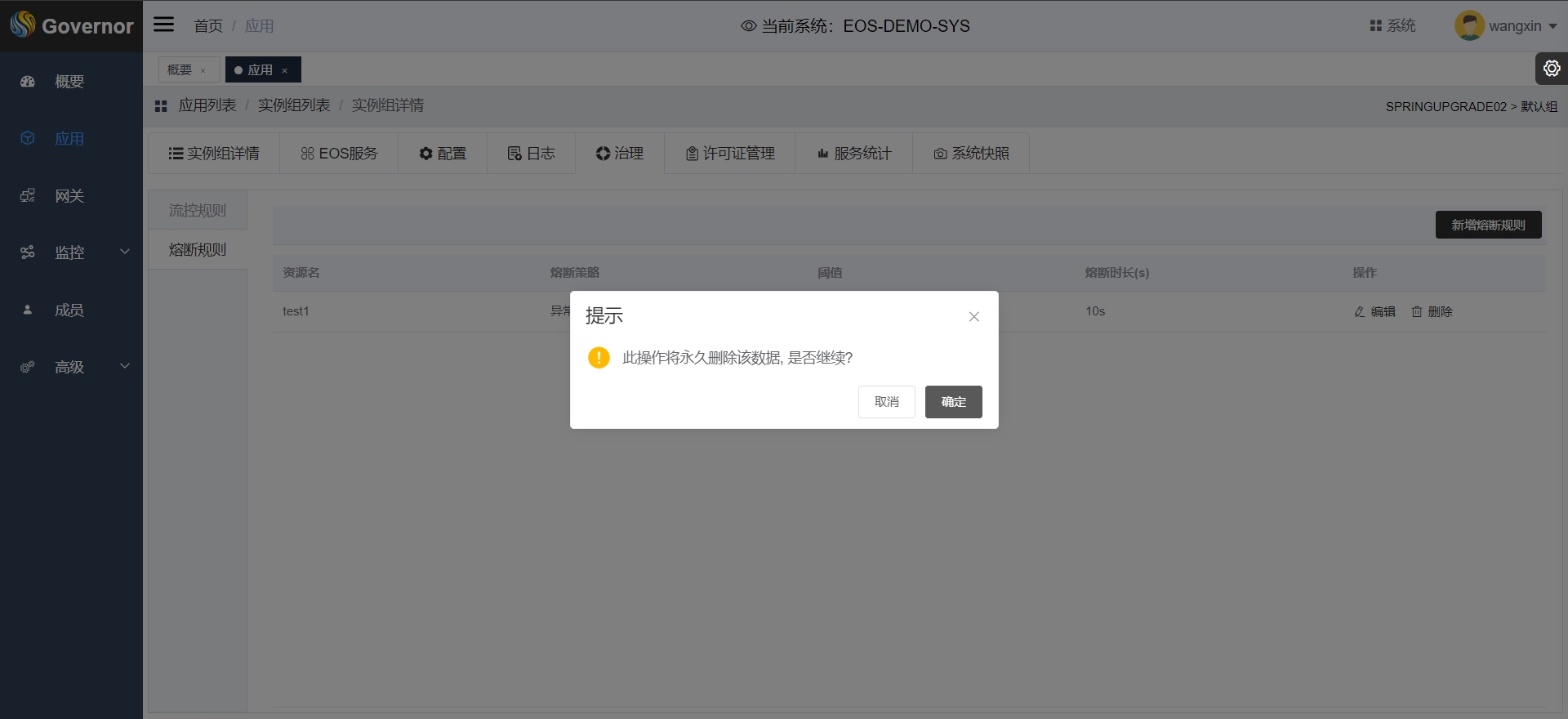Open the 概要 sidebar item
1568x719 pixels.
(x=69, y=82)
